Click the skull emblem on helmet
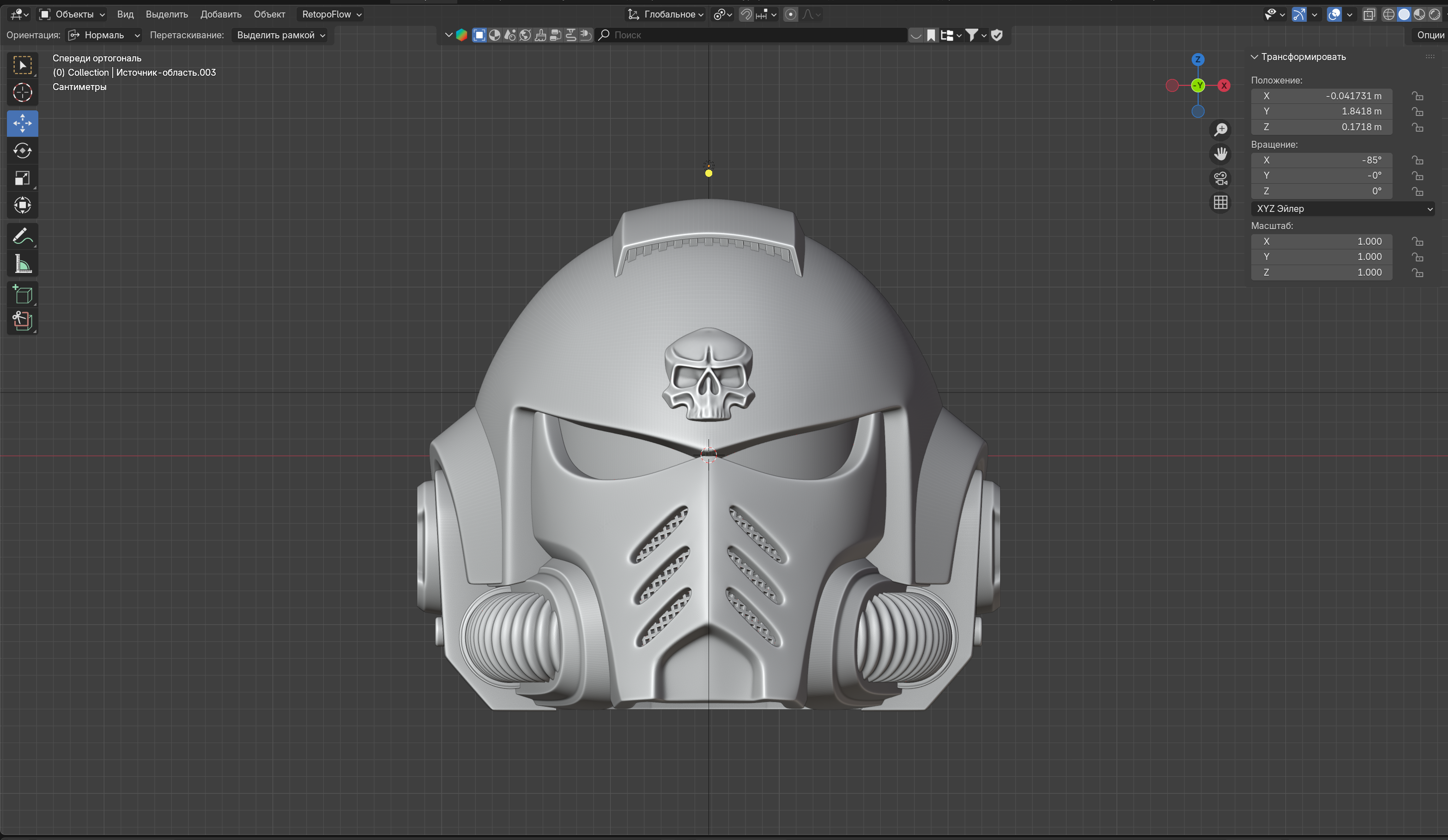 pos(709,374)
